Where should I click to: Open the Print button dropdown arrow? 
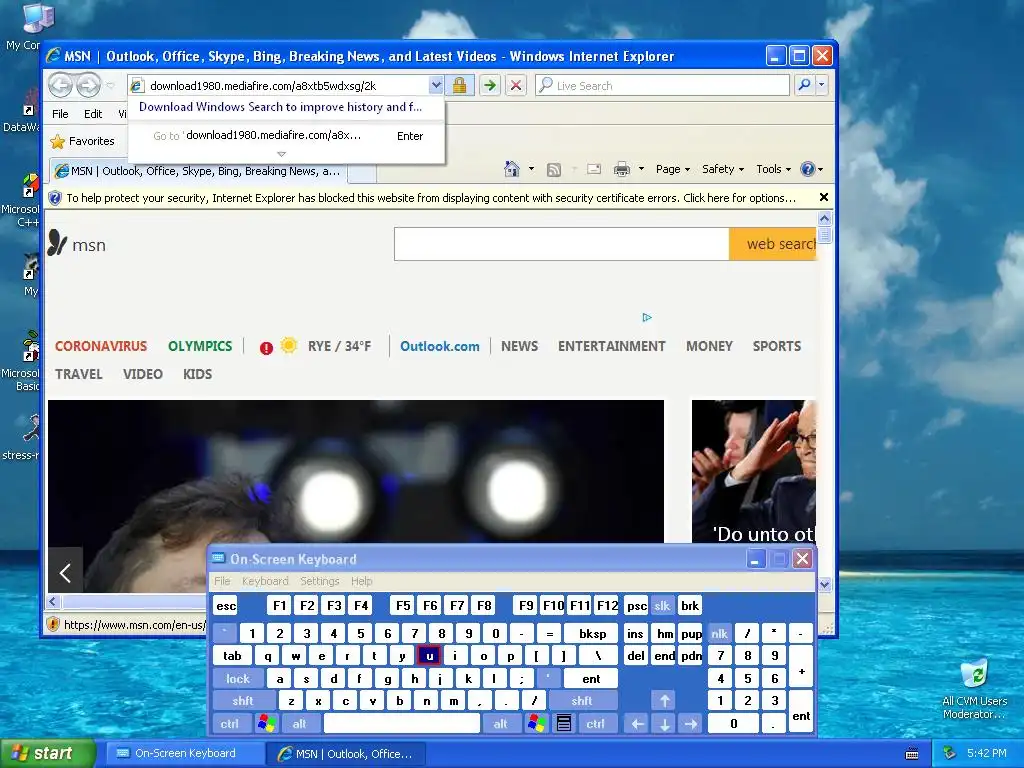(641, 169)
